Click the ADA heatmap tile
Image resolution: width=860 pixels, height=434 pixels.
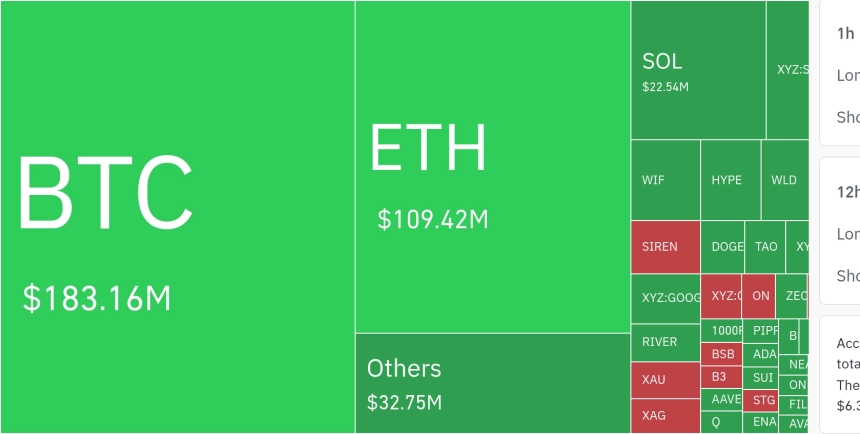[763, 354]
